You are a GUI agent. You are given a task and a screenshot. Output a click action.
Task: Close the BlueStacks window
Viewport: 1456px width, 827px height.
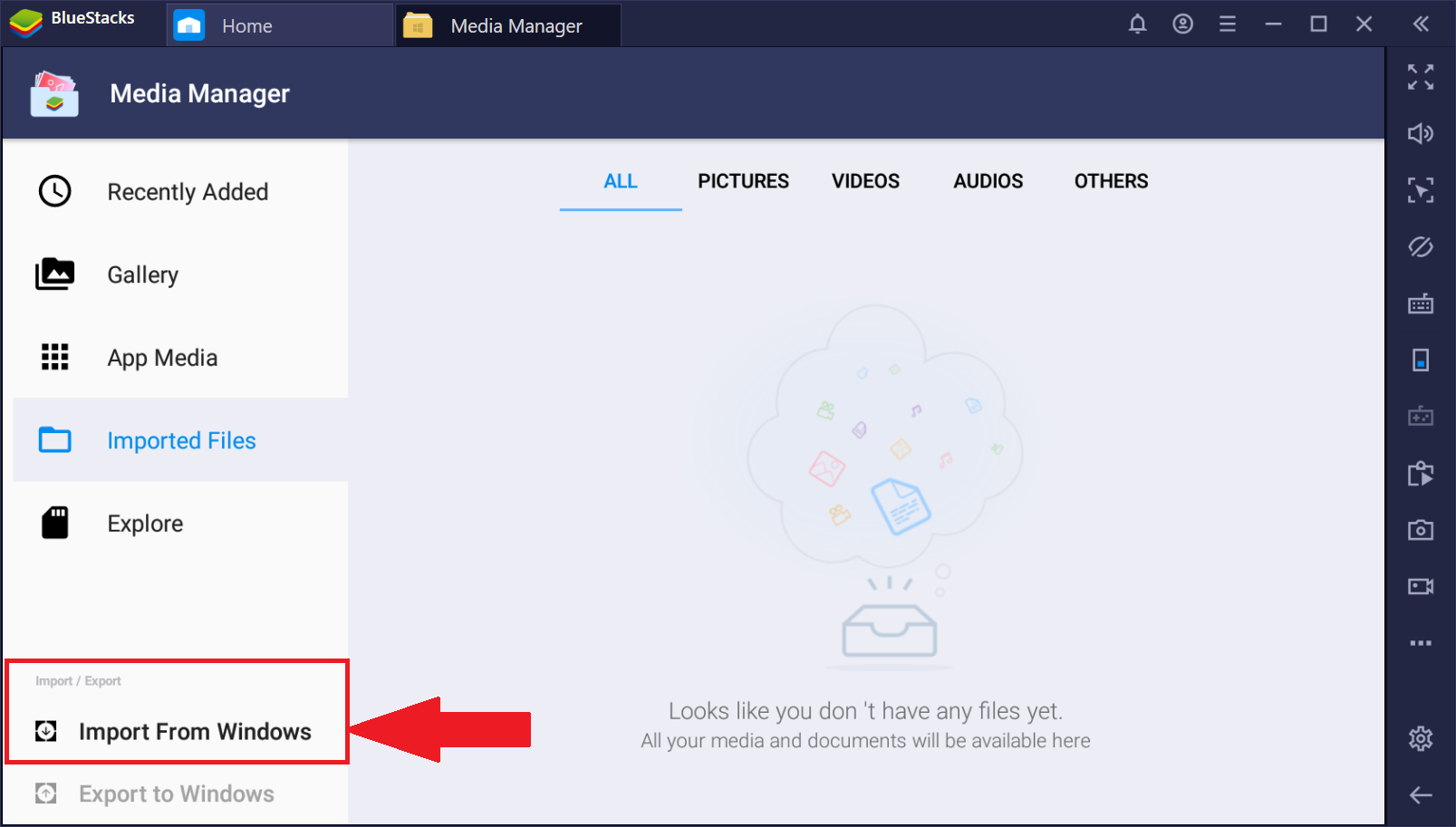(1364, 24)
